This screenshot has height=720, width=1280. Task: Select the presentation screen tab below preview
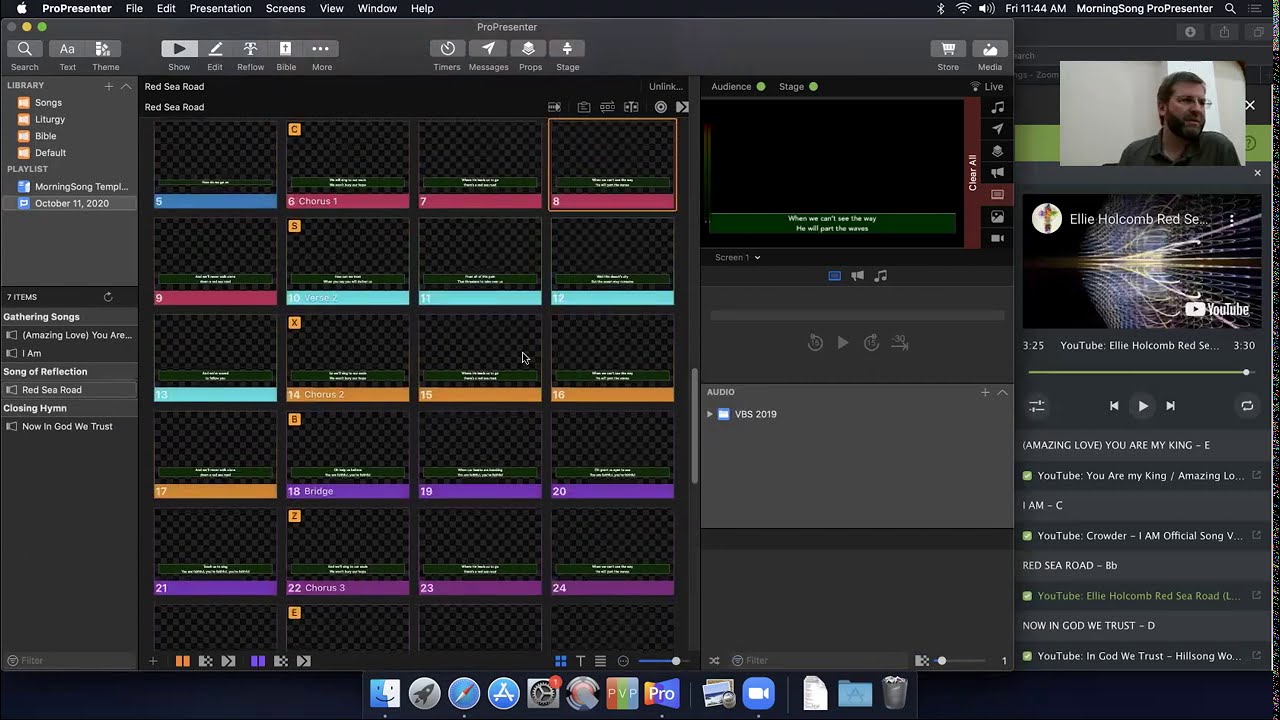click(834, 276)
